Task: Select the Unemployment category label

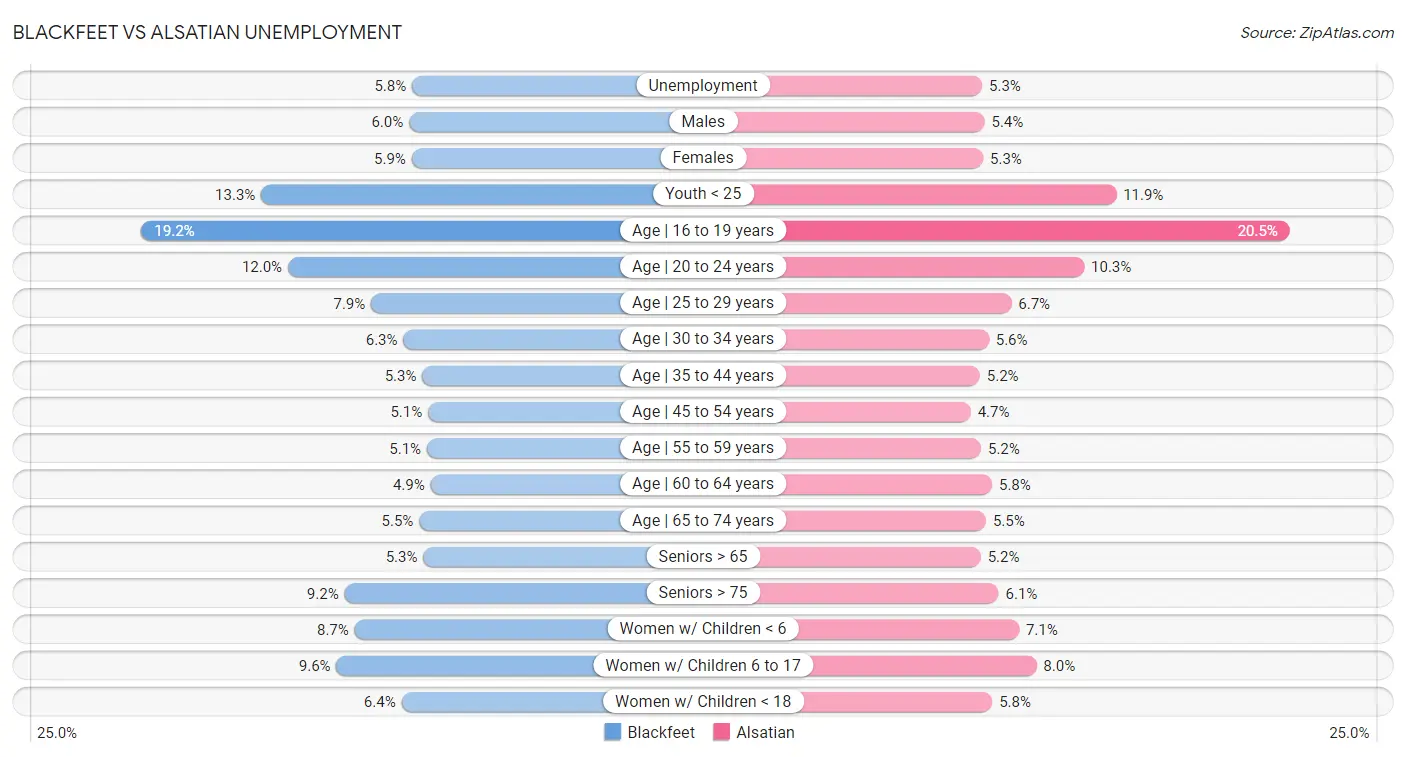Action: click(703, 86)
